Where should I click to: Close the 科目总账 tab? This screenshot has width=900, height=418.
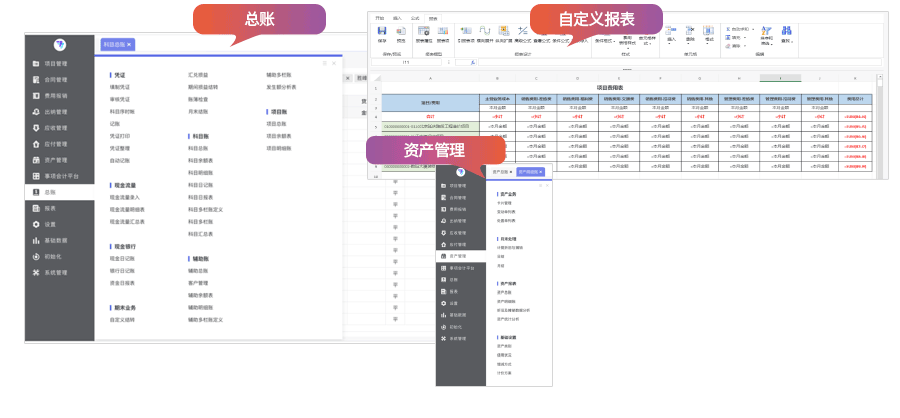click(x=129, y=45)
